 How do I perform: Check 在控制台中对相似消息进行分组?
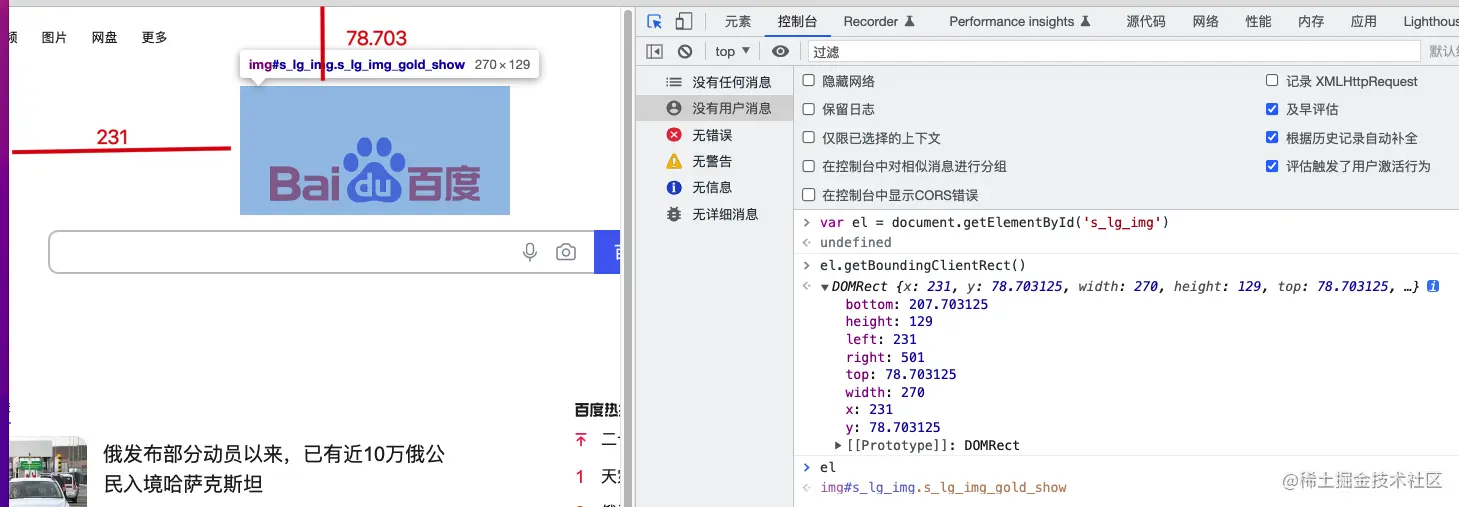(x=809, y=166)
